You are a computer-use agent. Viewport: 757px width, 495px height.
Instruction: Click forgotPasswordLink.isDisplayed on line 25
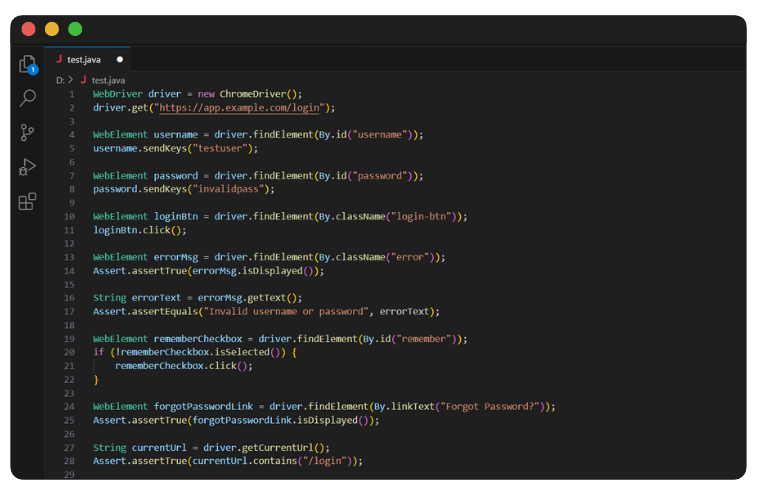point(275,420)
